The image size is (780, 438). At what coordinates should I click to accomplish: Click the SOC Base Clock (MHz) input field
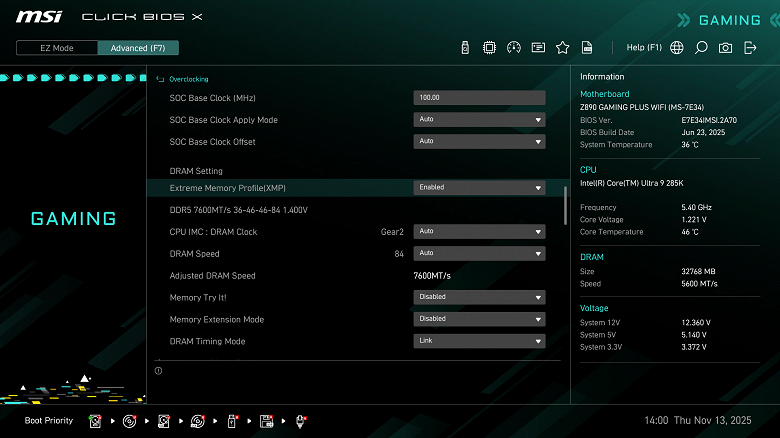[479, 98]
